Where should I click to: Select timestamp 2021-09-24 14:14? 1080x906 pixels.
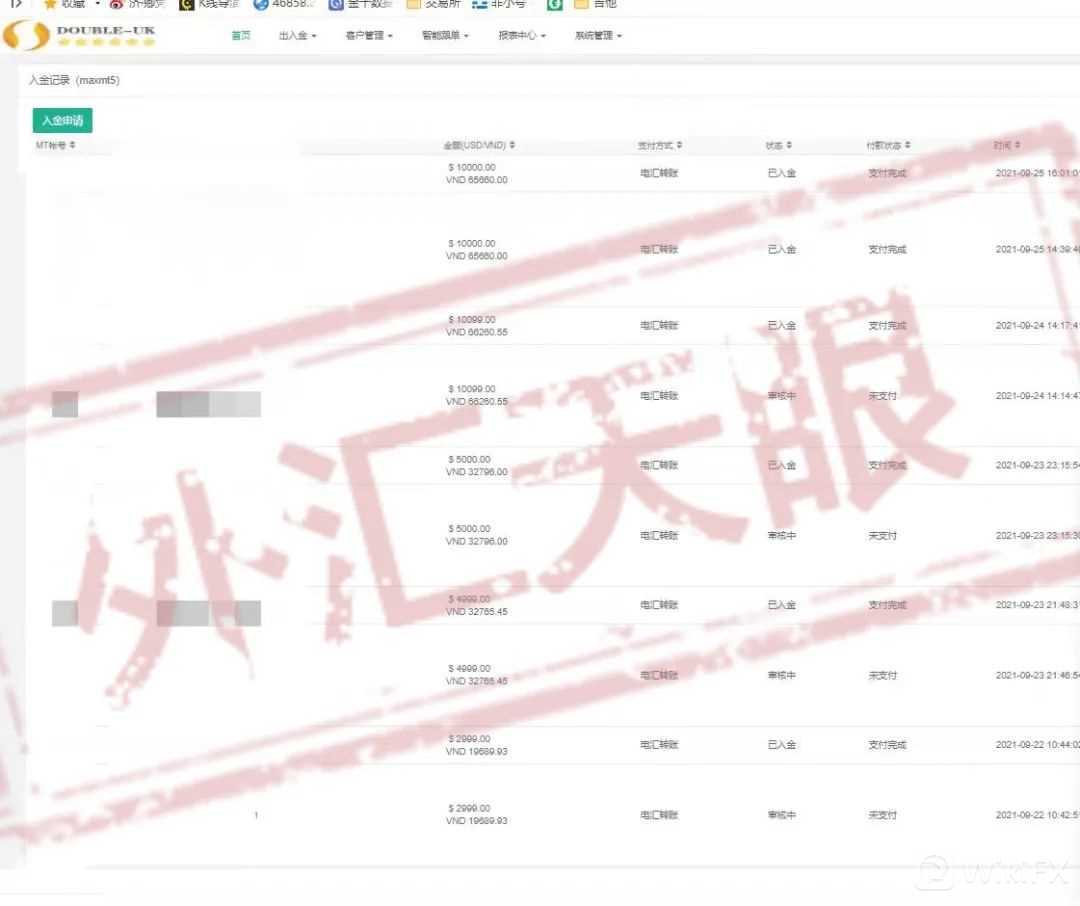1037,395
